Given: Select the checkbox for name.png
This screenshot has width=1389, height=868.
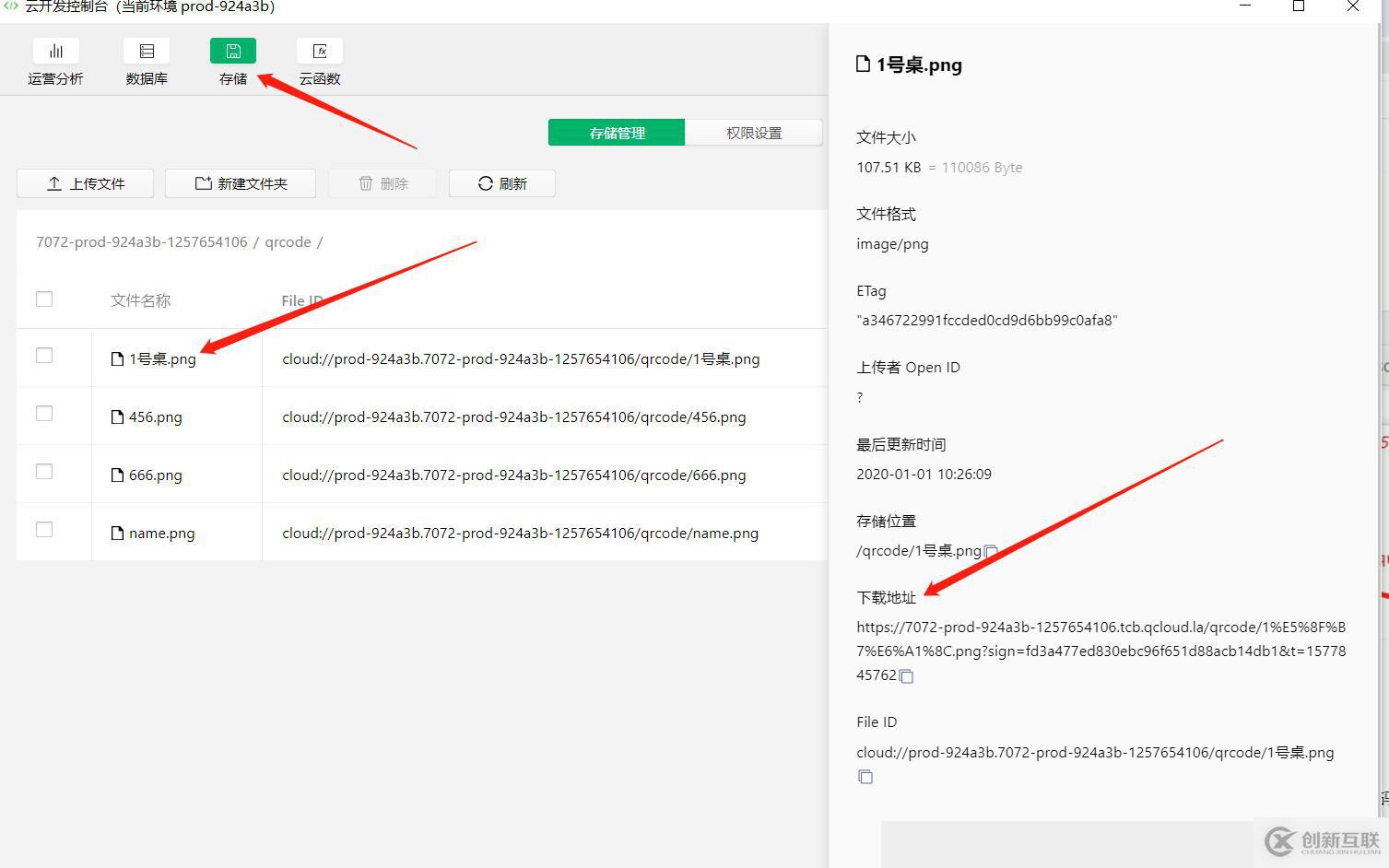Looking at the screenshot, I should (x=44, y=530).
